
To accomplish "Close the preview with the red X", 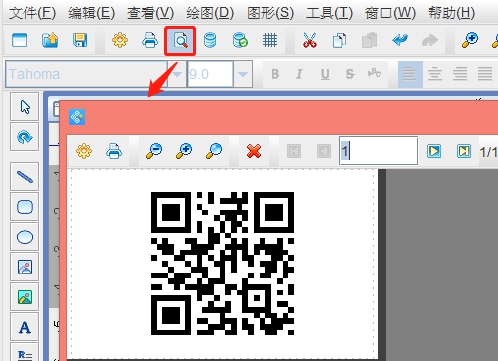I will tap(254, 151).
